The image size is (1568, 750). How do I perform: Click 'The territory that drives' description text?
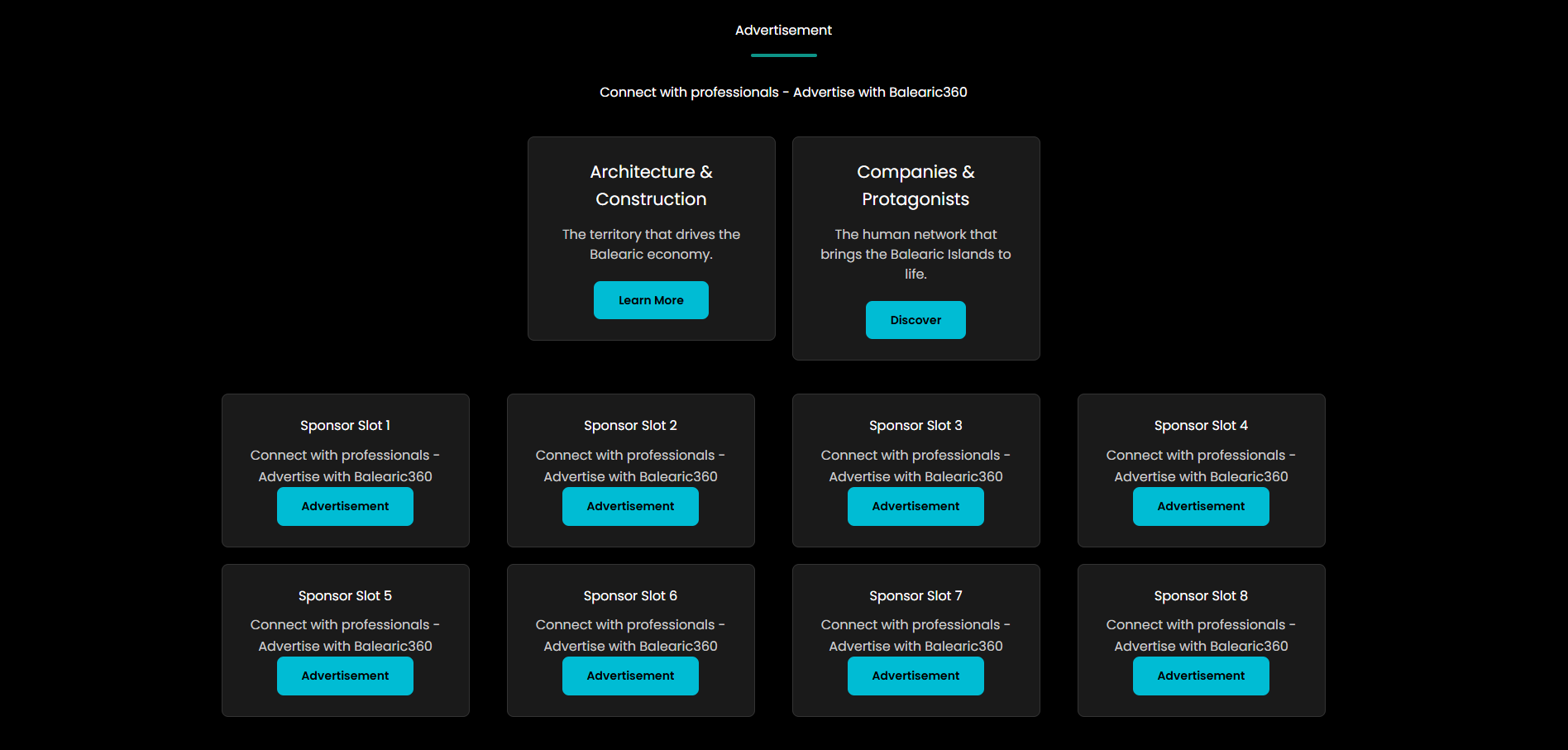[651, 245]
